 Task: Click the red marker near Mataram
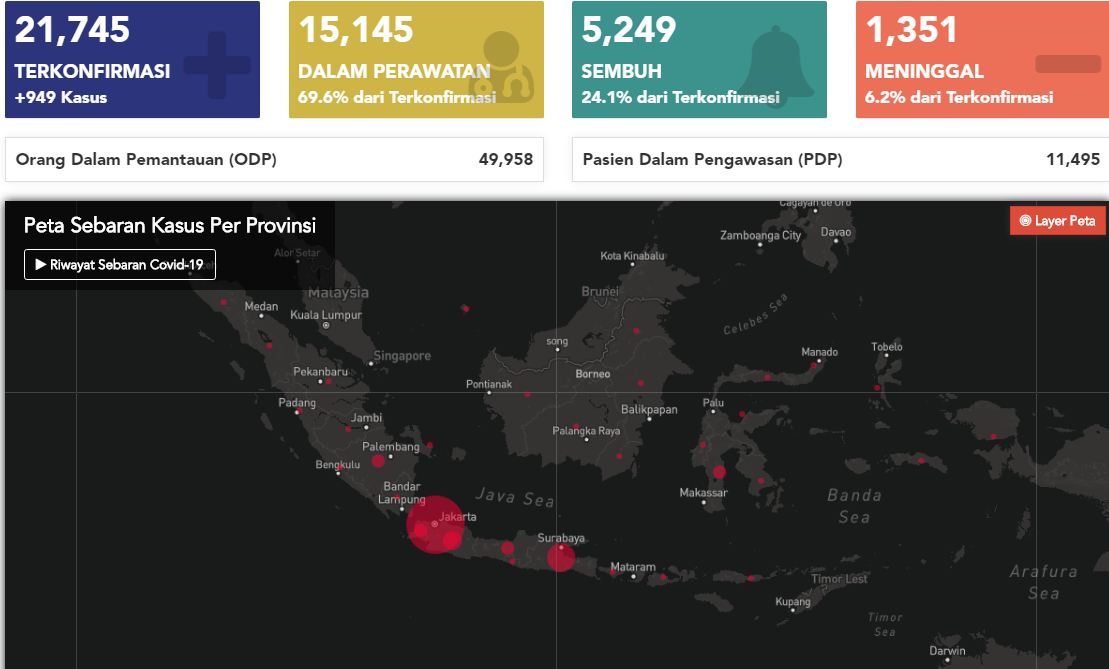tap(613, 573)
